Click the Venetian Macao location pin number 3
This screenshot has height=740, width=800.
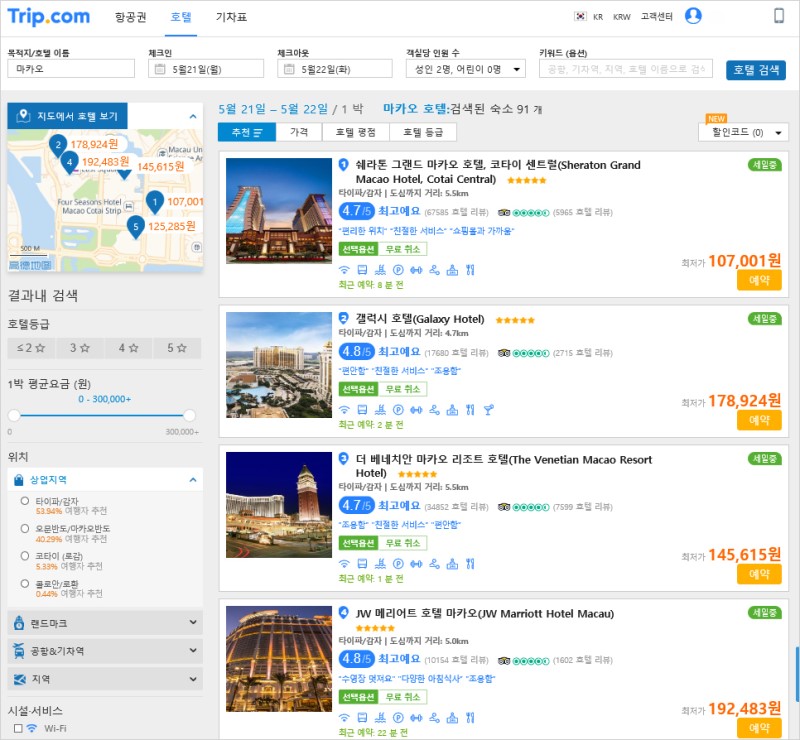(x=343, y=459)
